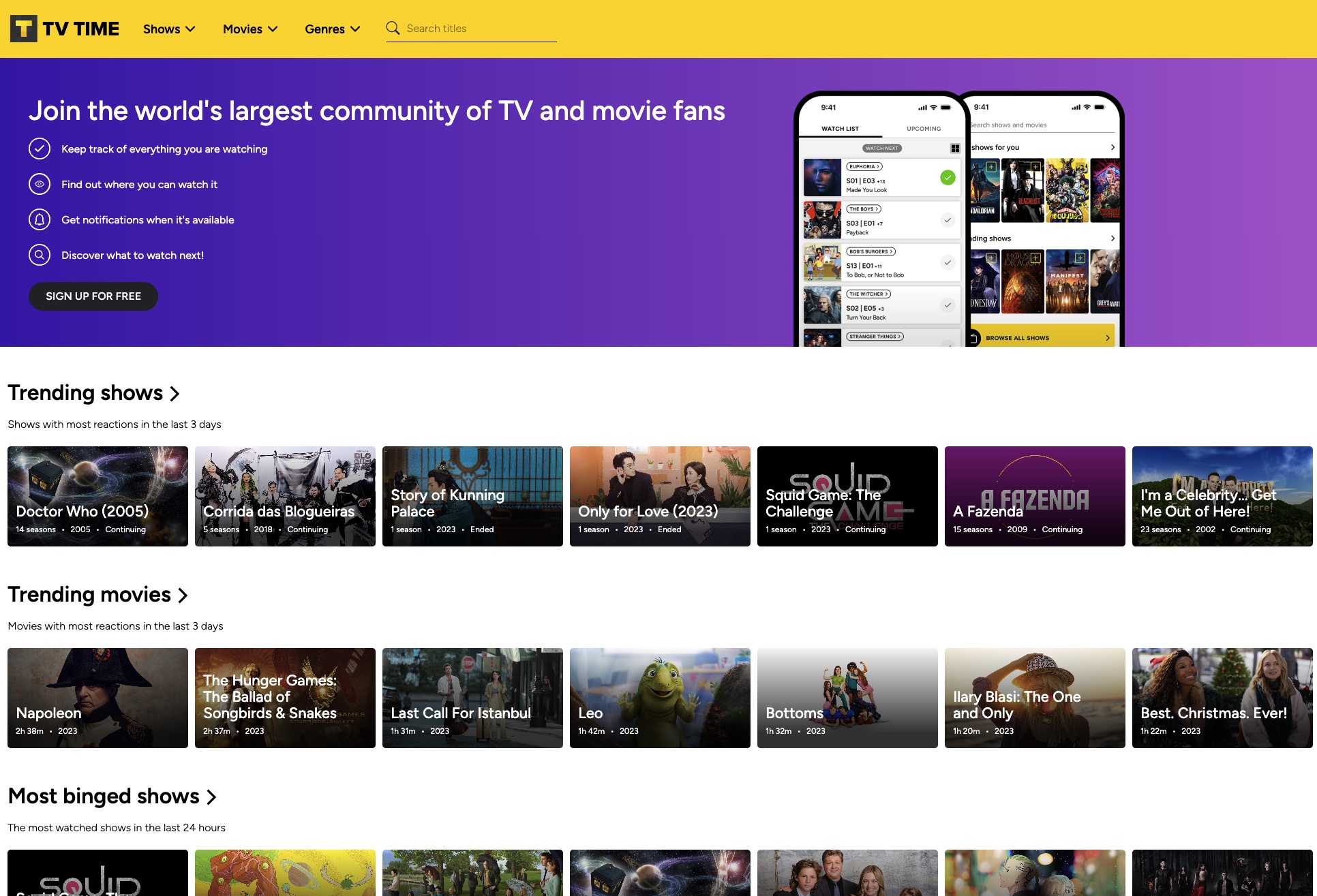Toggle green watched check for Euphoria episode
1317x896 pixels.
click(x=948, y=178)
